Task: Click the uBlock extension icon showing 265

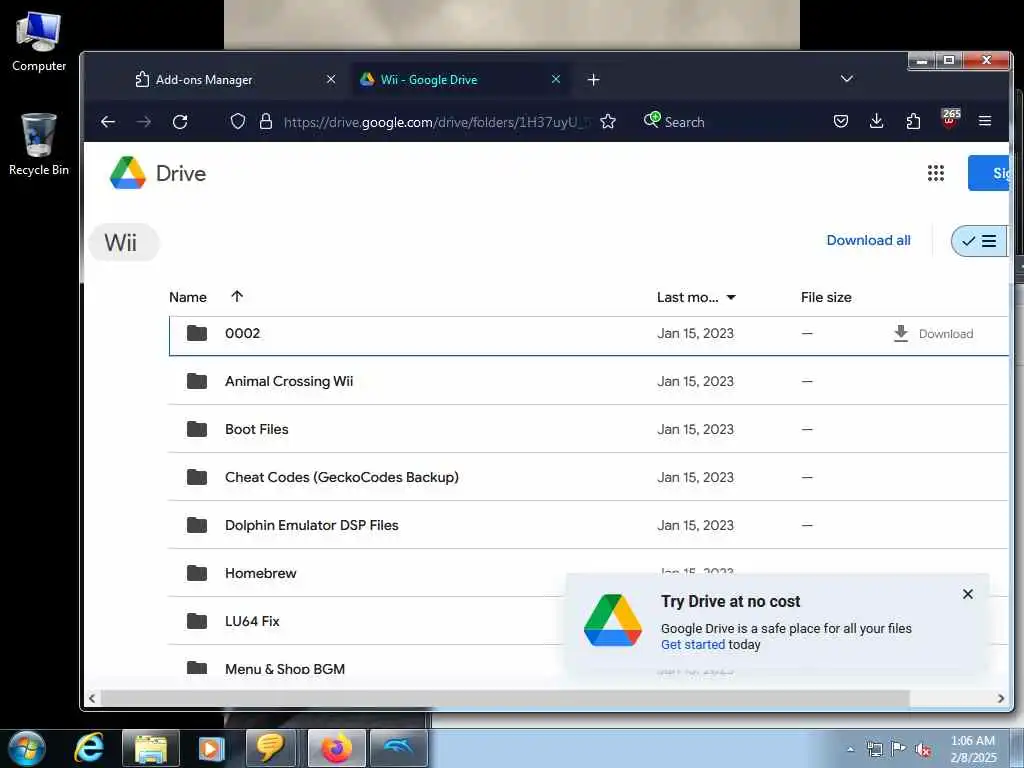Action: click(x=950, y=119)
